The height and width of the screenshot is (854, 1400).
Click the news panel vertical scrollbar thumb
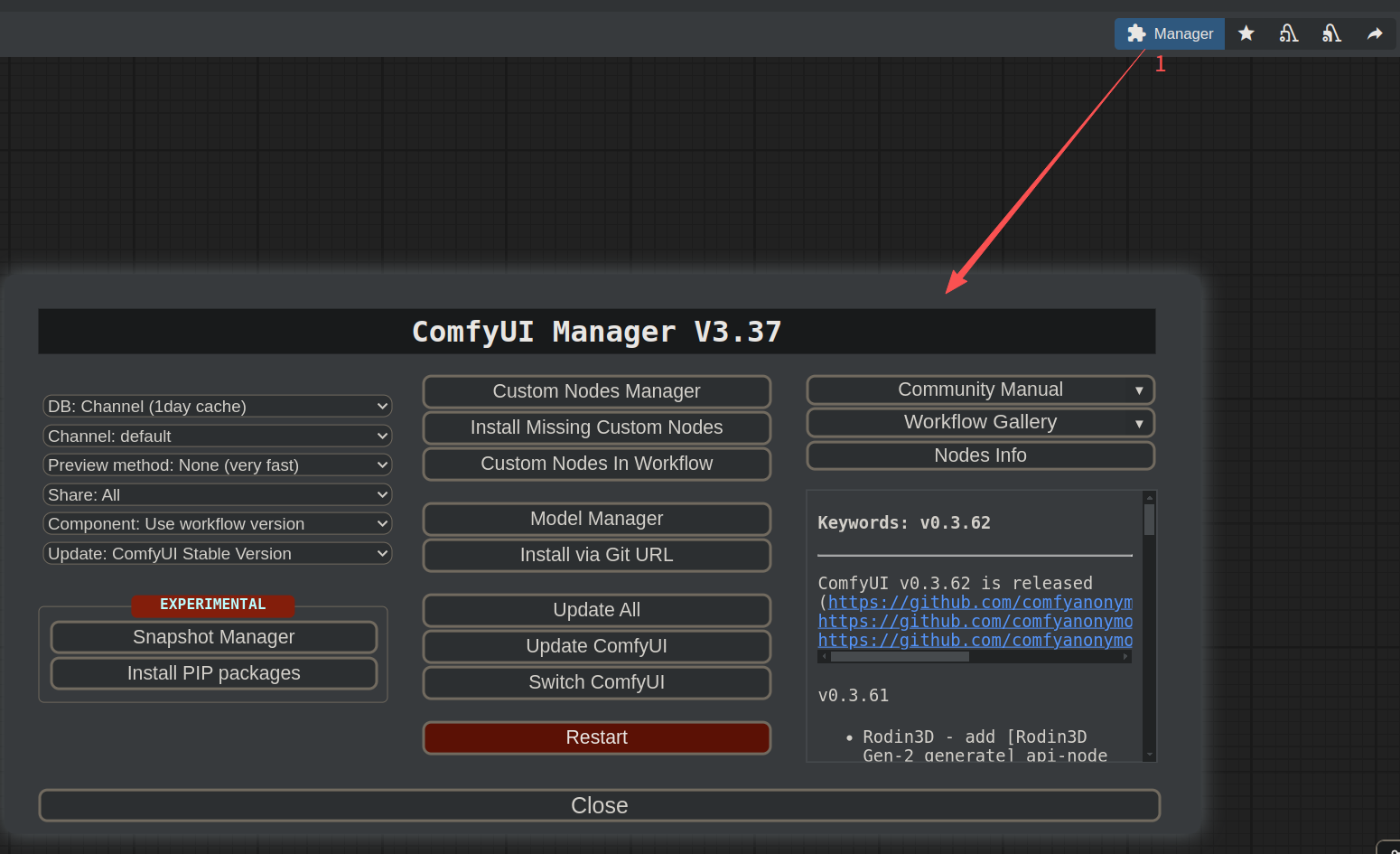point(1150,520)
